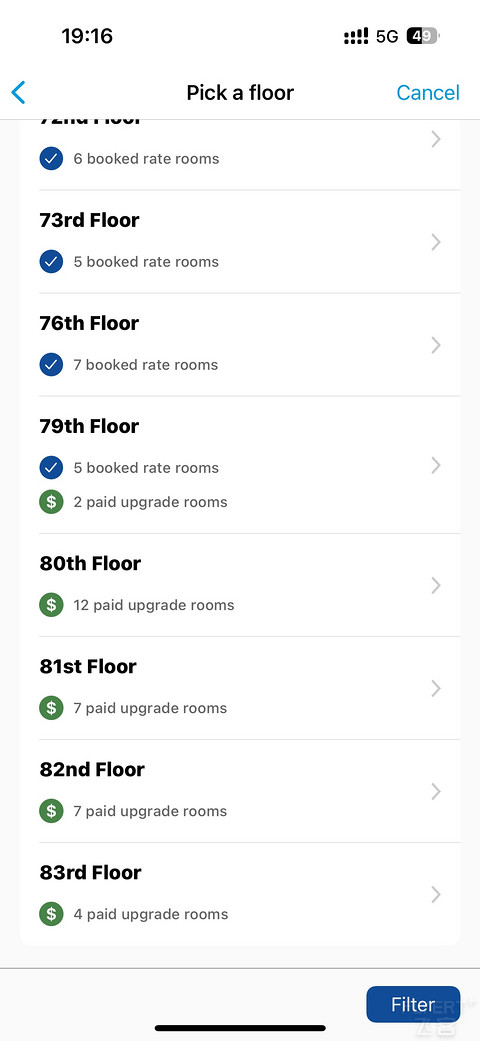The width and height of the screenshot is (480, 1041).
Task: Tap paid upgrade dollar icon on 79th Floor
Action: 51,502
